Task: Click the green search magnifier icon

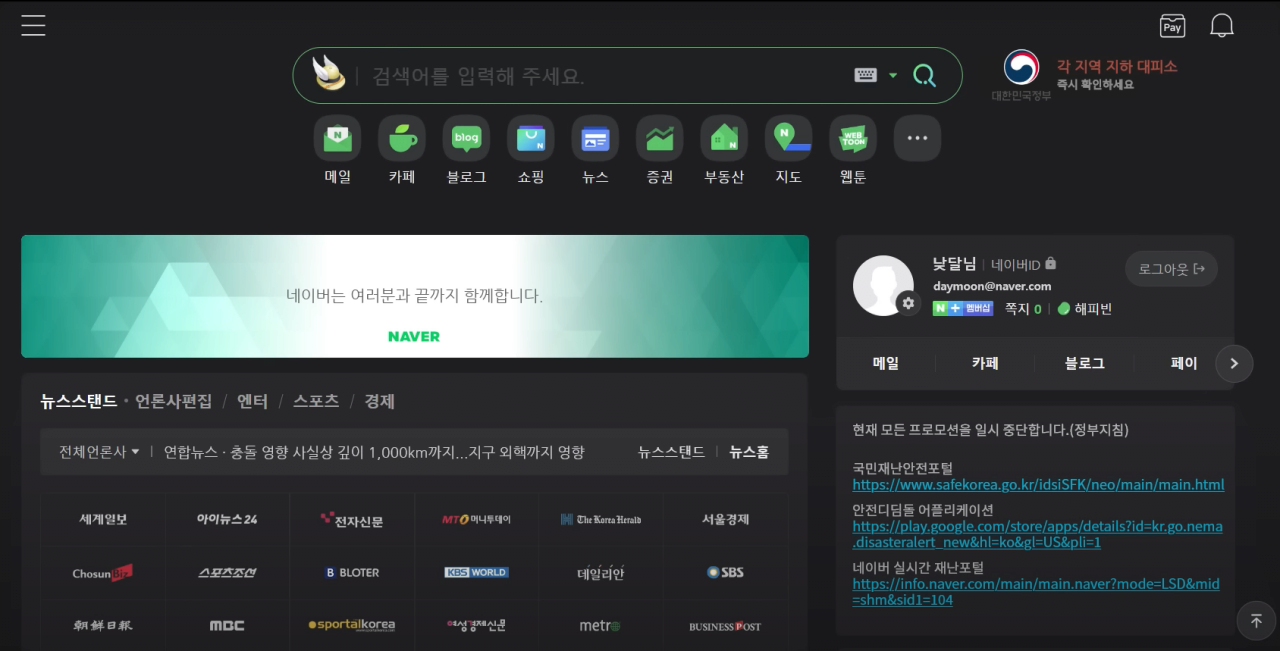Action: [925, 75]
